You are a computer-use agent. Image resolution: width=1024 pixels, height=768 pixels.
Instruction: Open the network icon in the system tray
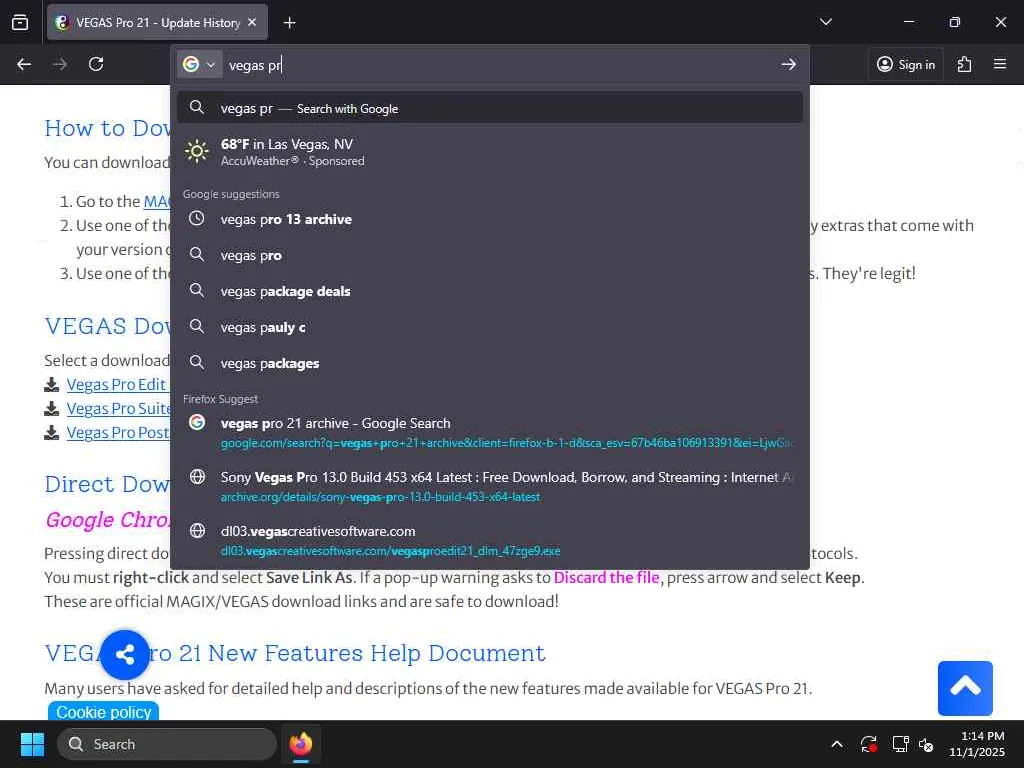click(x=900, y=744)
